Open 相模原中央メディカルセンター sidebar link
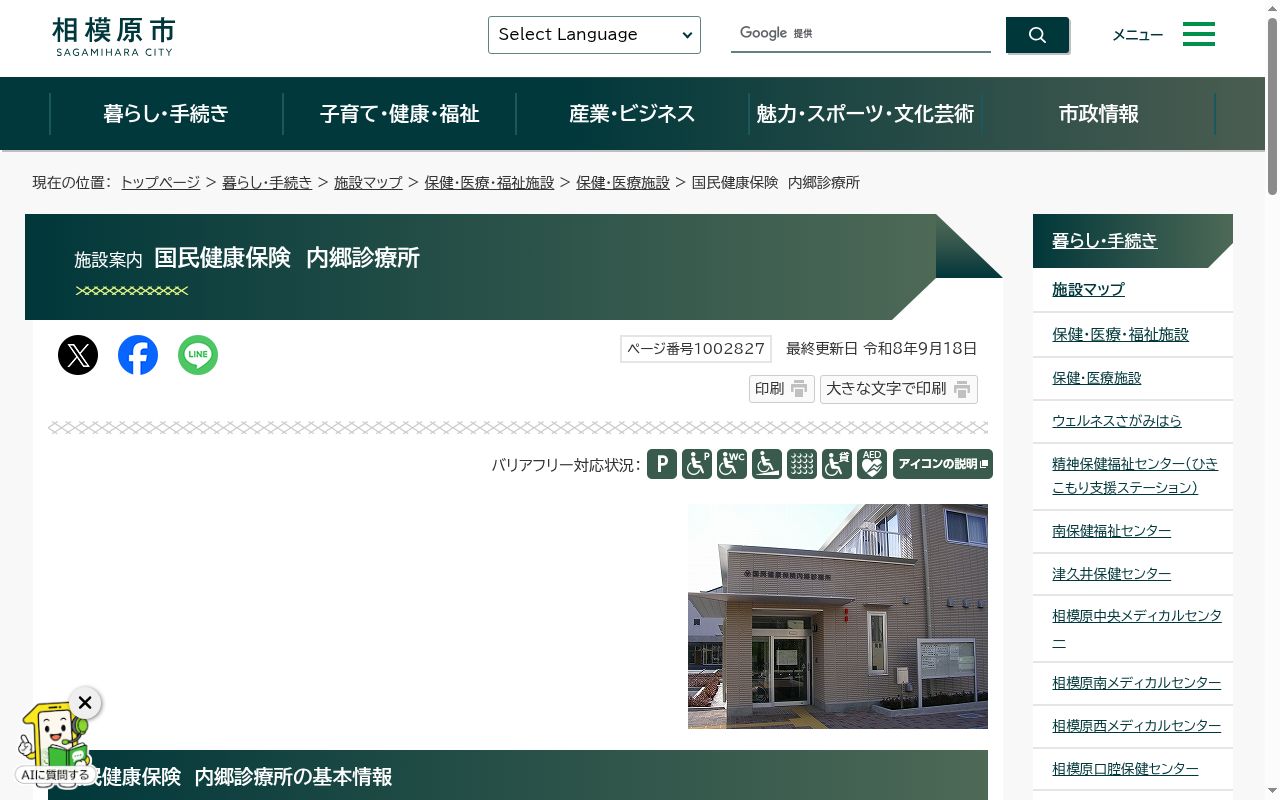This screenshot has width=1280, height=800. click(x=1136, y=628)
